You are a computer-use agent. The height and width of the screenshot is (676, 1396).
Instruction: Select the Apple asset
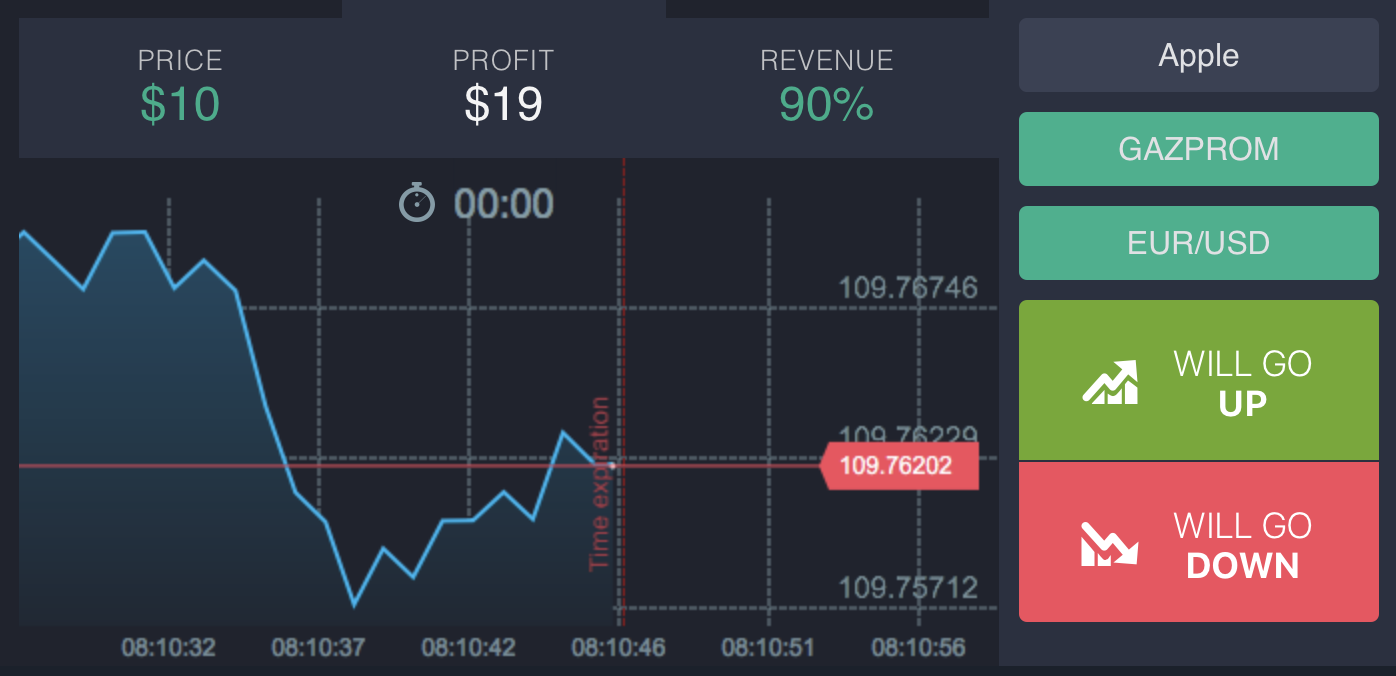click(x=1198, y=55)
